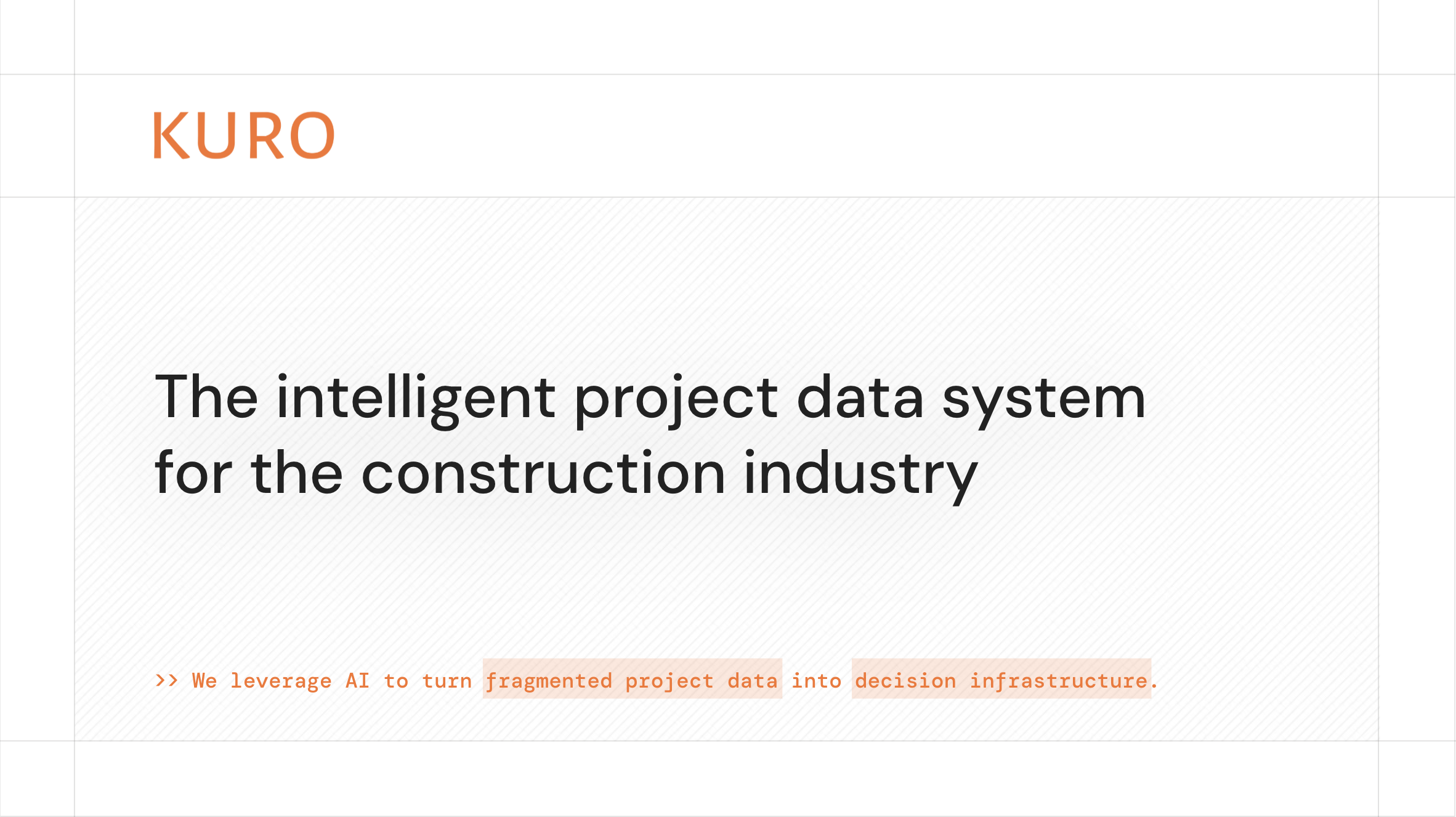1456x817 pixels.
Task: Click the word "We" in the tagline
Action: (x=204, y=680)
